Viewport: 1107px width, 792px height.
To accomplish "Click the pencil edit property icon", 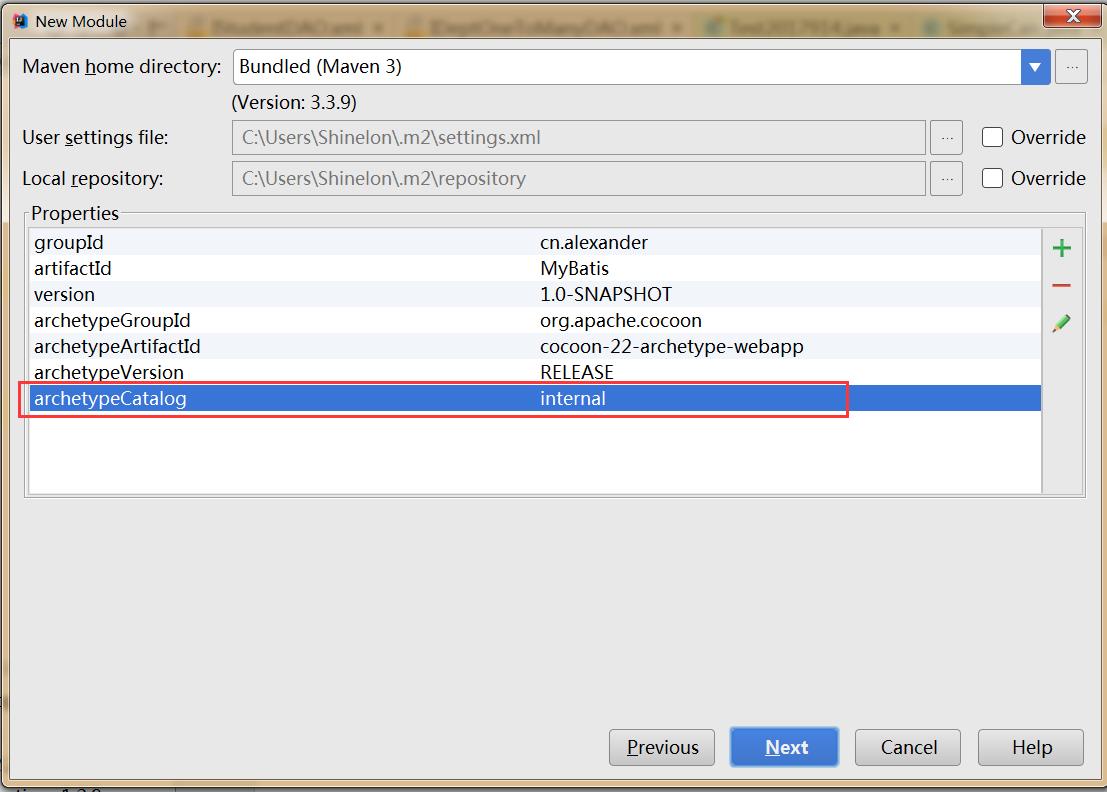I will point(1061,323).
